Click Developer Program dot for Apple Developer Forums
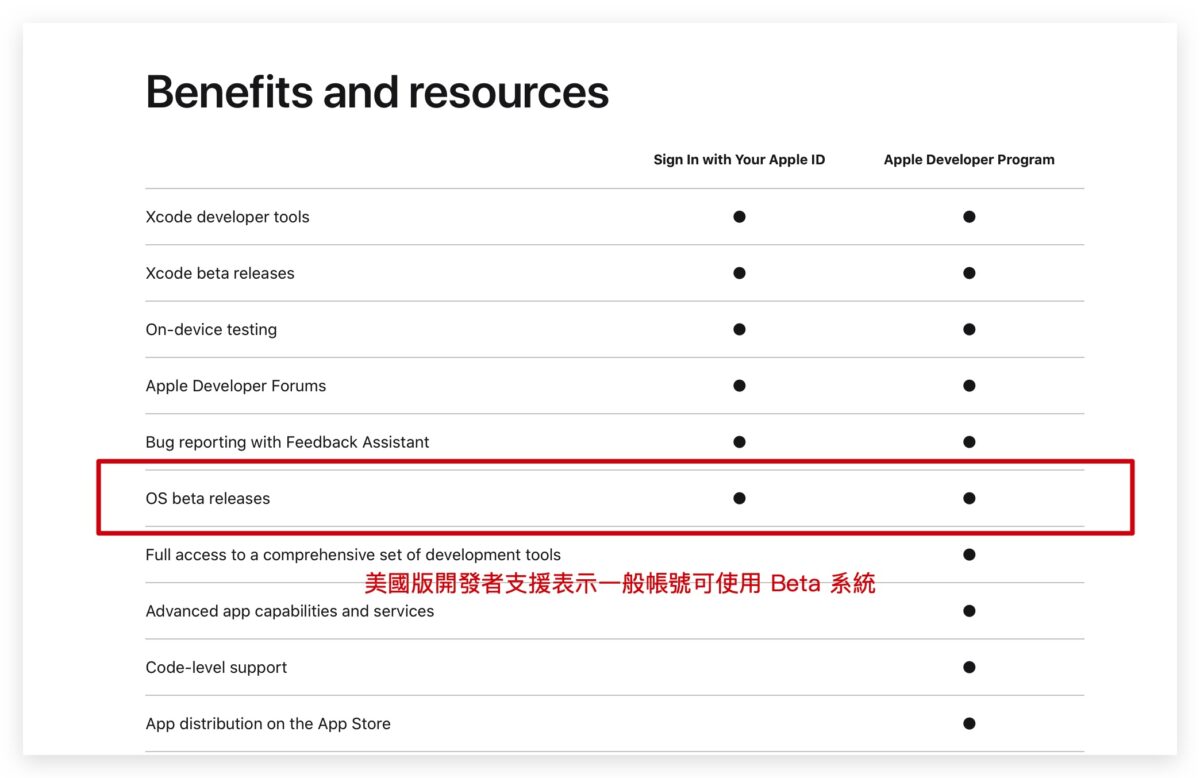Screen dimensions: 1200x778 pyautogui.click(x=969, y=386)
